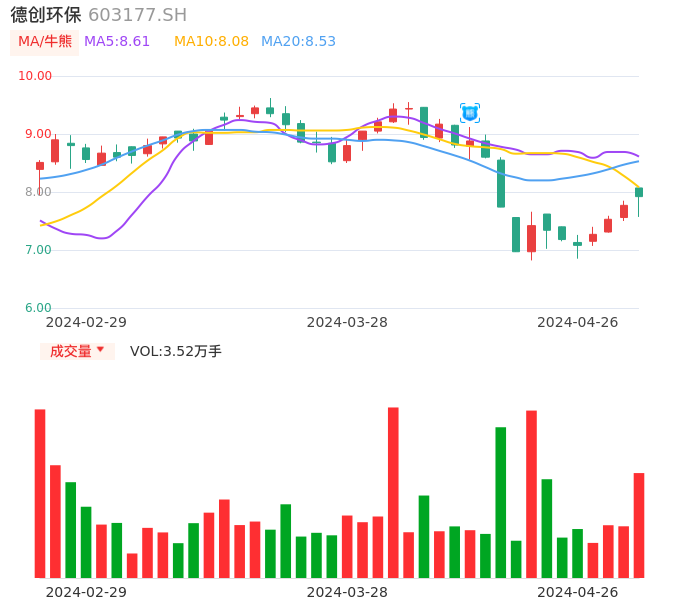Click the last red volume bar on the right
Viewport: 686px width, 606px height.
(x=639, y=525)
